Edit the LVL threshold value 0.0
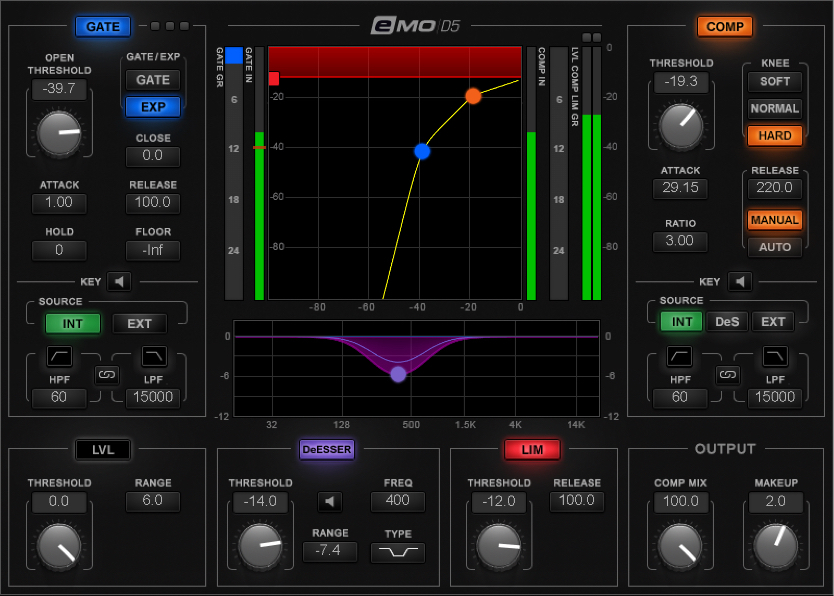This screenshot has width=834, height=596. pyautogui.click(x=59, y=501)
